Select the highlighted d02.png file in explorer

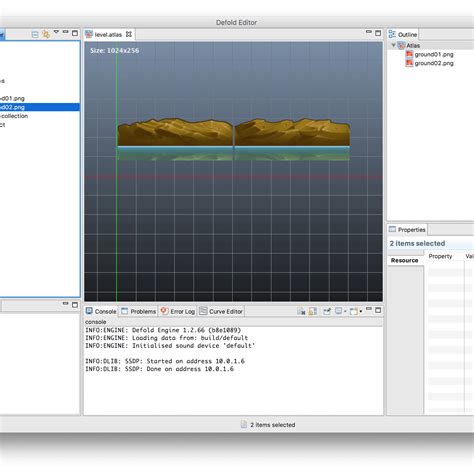40,107
